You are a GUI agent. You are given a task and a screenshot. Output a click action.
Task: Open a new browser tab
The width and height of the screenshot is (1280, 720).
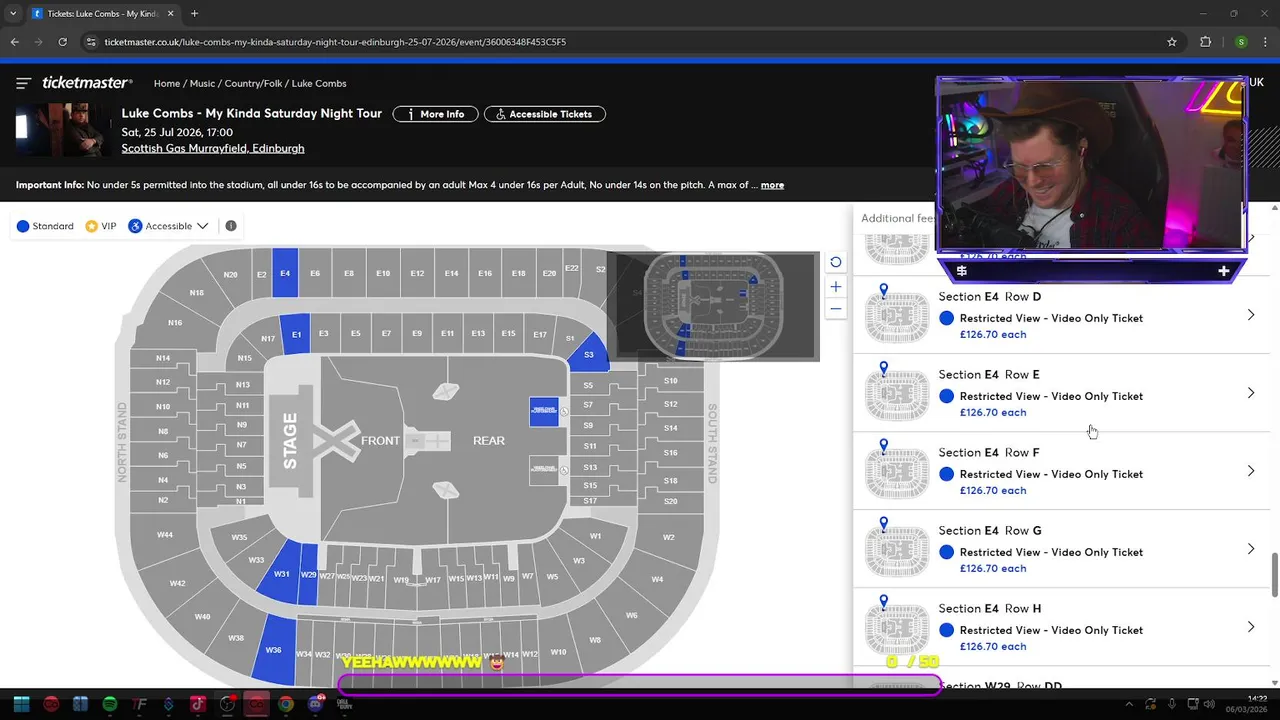(x=194, y=14)
